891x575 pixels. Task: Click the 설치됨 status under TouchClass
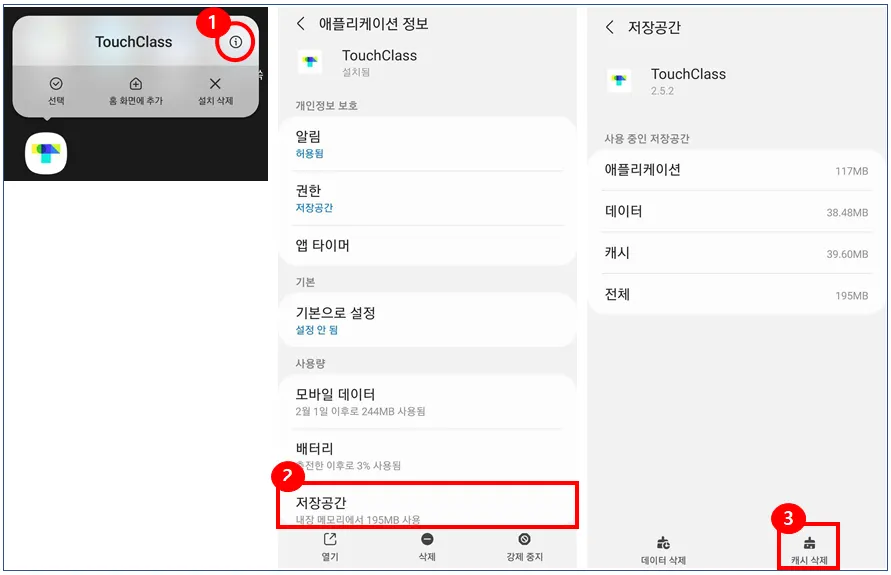click(x=356, y=72)
